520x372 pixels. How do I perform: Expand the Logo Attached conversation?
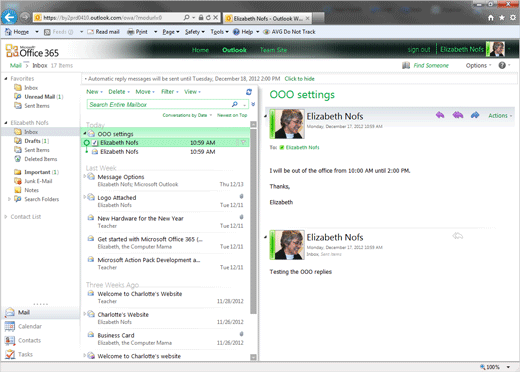pyautogui.click(x=85, y=197)
